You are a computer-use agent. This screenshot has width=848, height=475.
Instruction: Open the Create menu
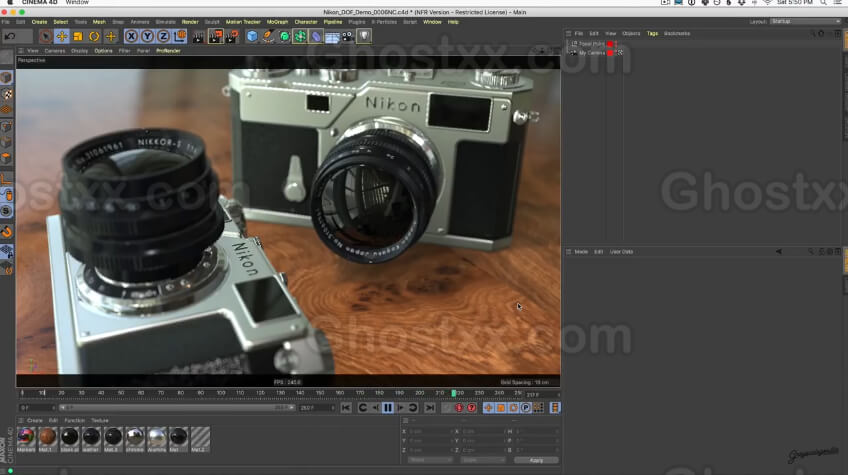[x=39, y=22]
